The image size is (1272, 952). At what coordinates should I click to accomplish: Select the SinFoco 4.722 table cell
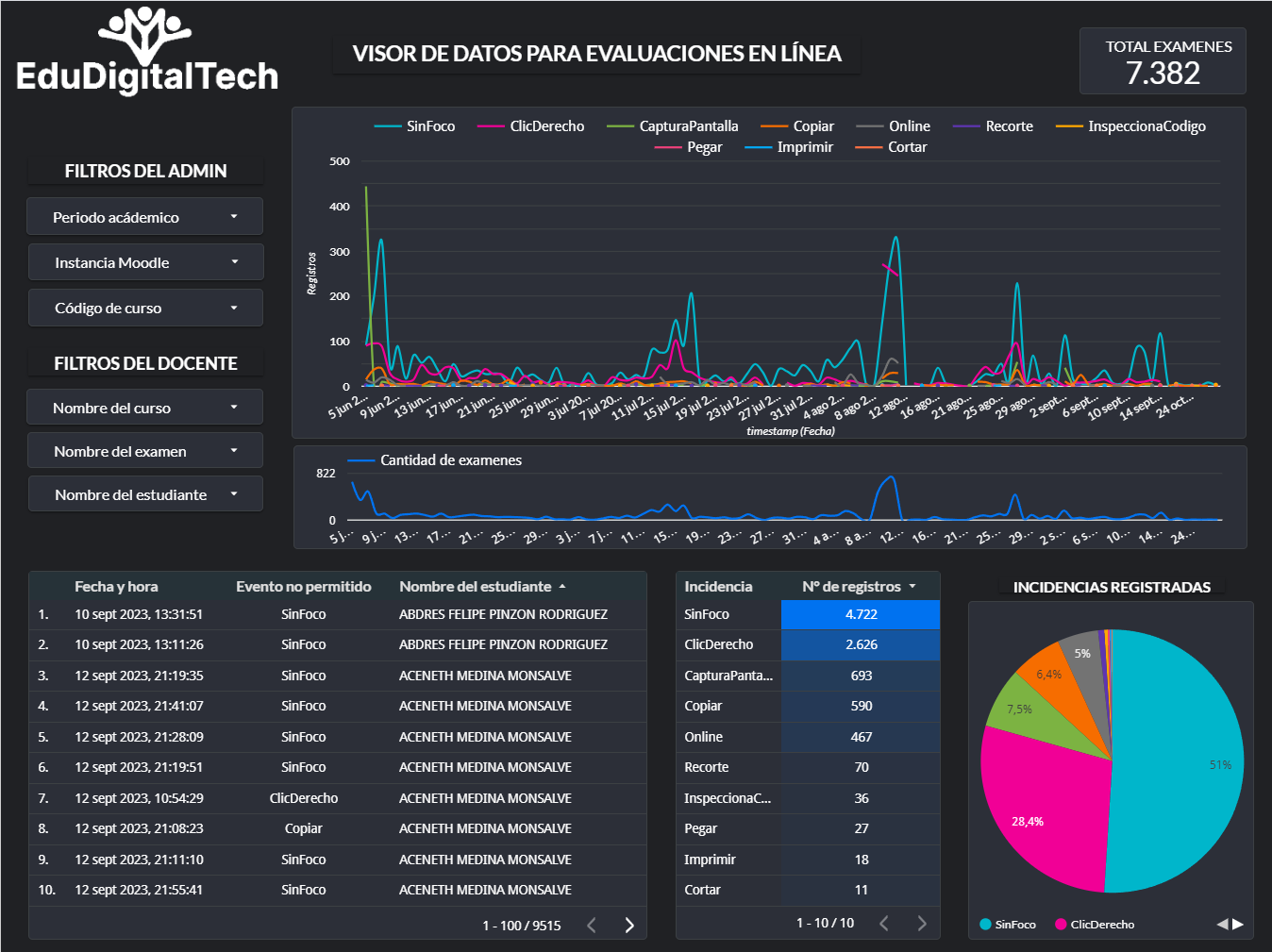coord(861,614)
